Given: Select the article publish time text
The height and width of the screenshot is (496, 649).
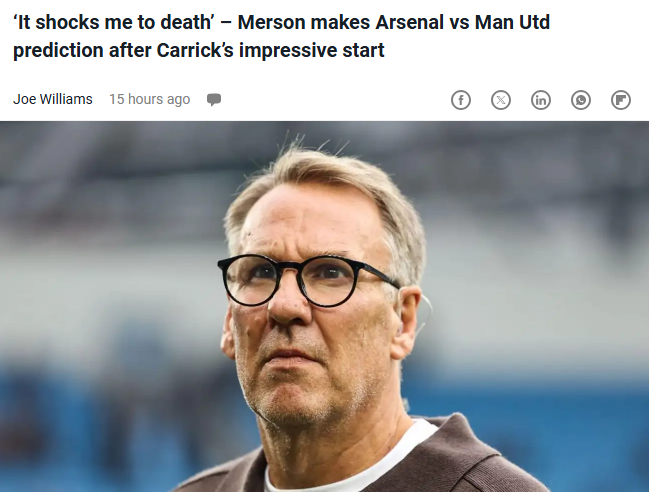Looking at the screenshot, I should click(149, 99).
